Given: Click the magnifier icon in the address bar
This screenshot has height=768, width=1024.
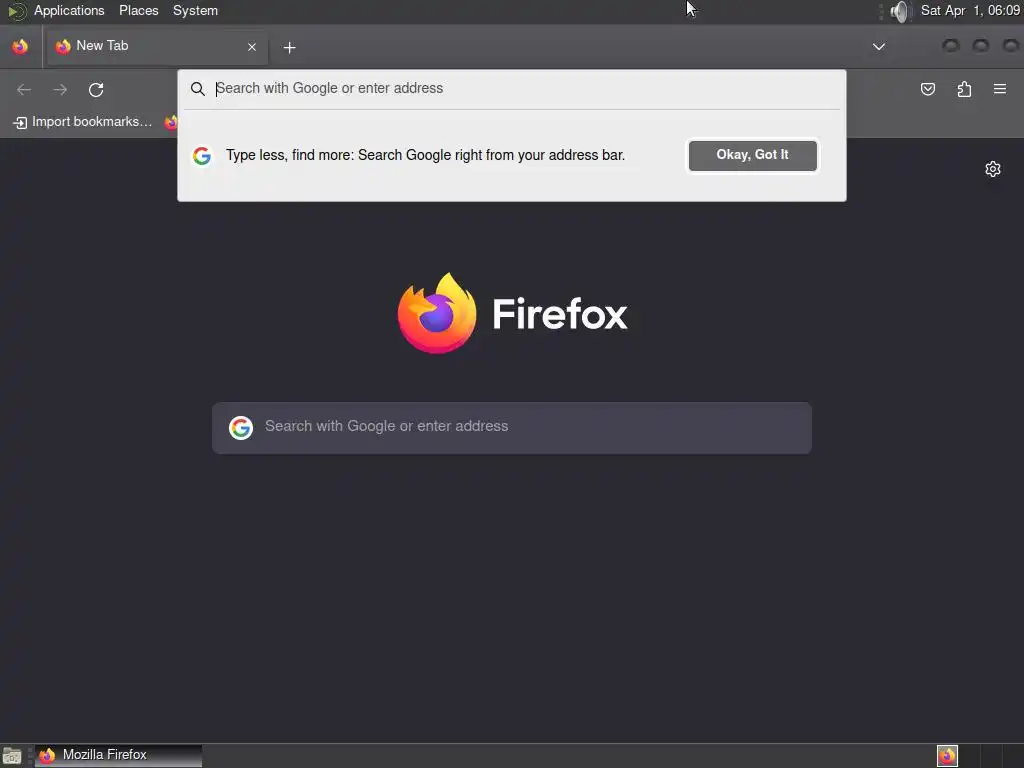Looking at the screenshot, I should (x=198, y=89).
